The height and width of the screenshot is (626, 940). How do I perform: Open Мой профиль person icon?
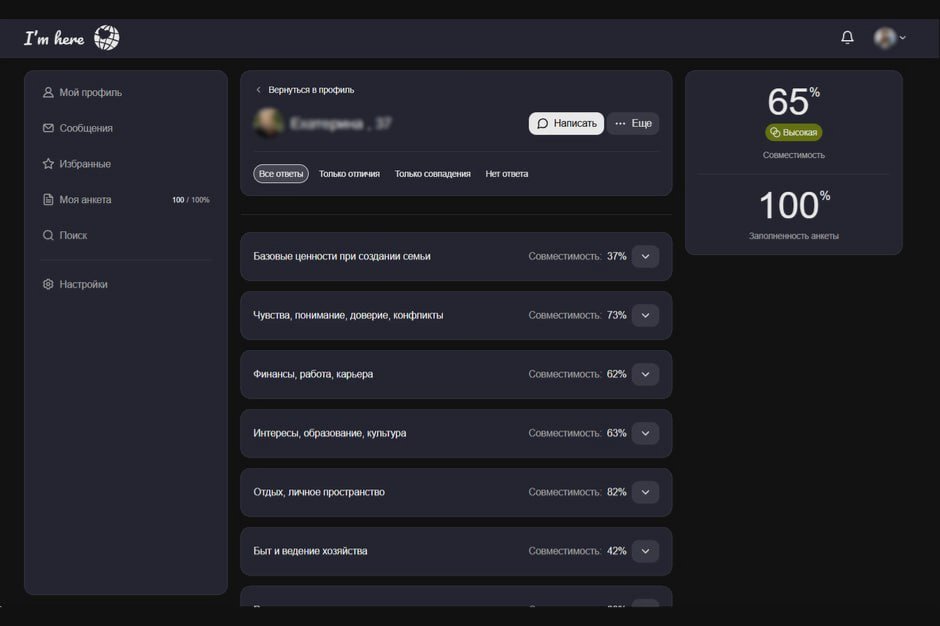(x=48, y=92)
